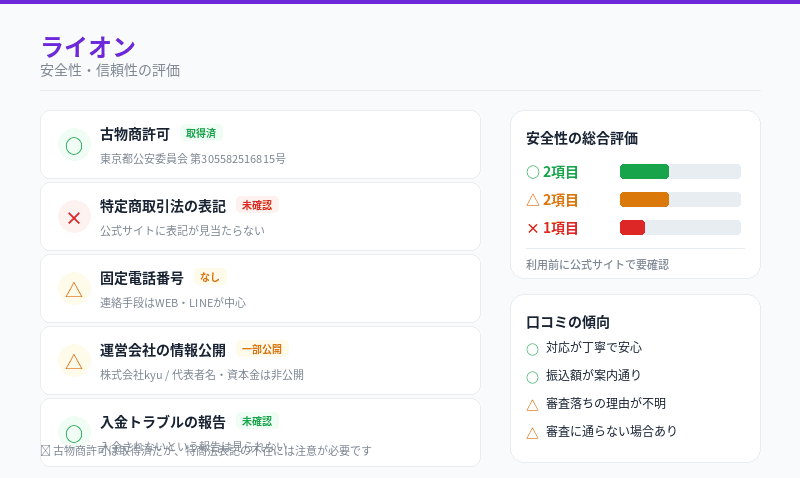Click the なし badge on 固定電話番号
800x478 pixels.
(210, 277)
